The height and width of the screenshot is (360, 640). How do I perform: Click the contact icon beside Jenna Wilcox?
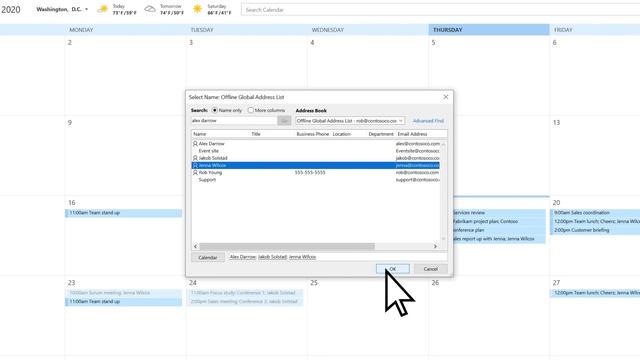point(195,165)
